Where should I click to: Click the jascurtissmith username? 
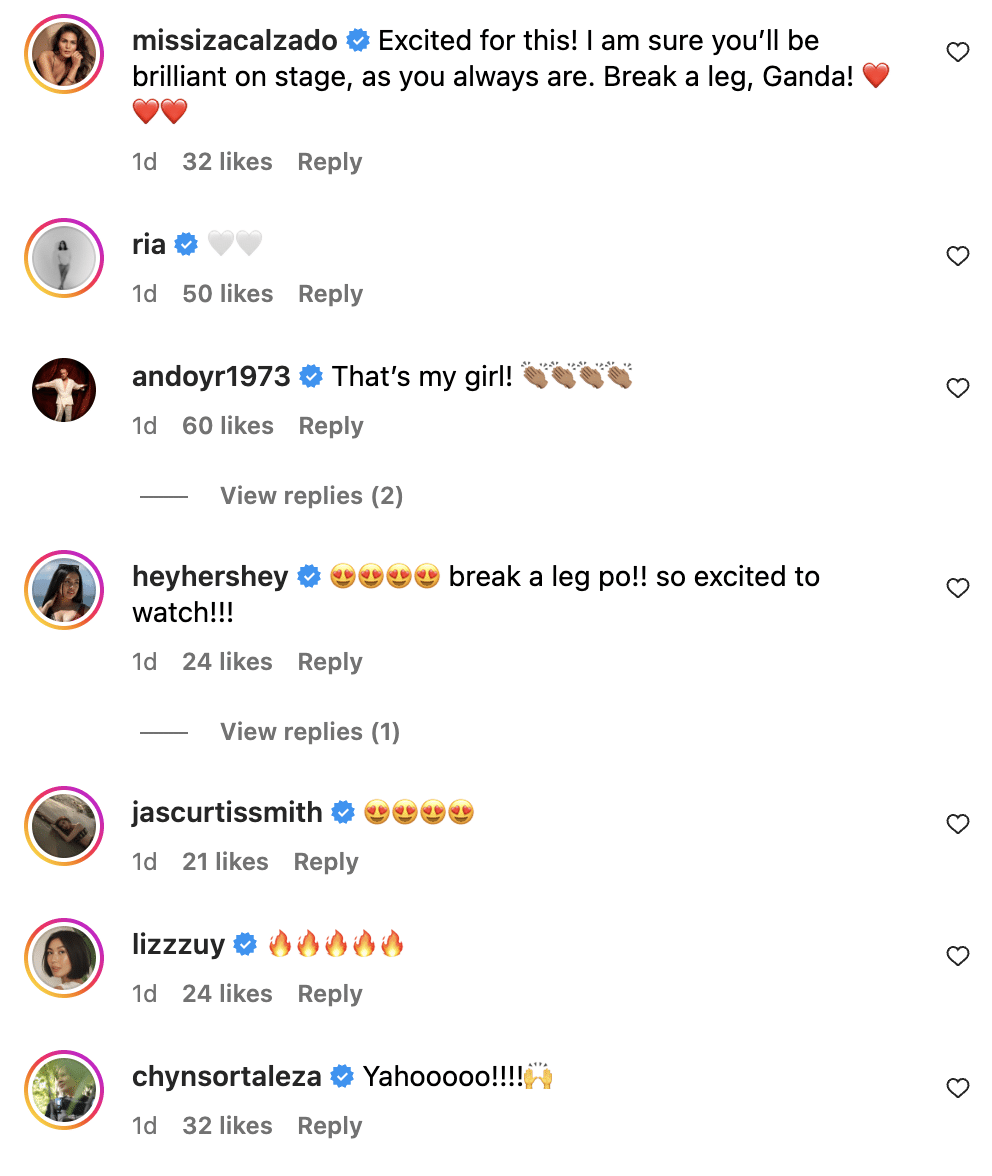(x=227, y=813)
